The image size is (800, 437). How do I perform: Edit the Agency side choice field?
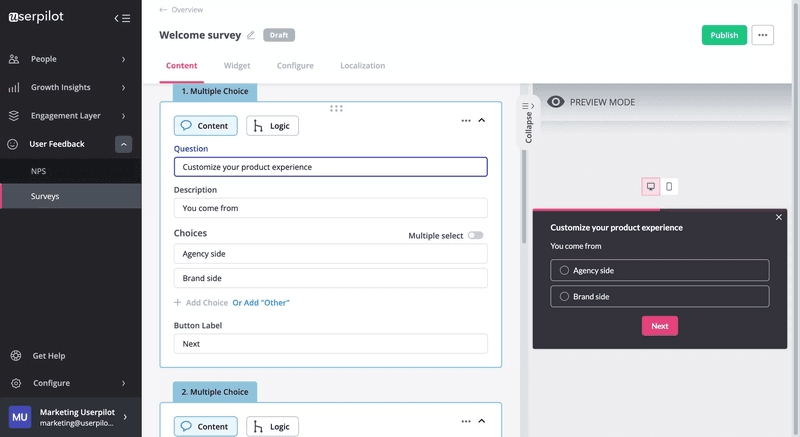[331, 253]
